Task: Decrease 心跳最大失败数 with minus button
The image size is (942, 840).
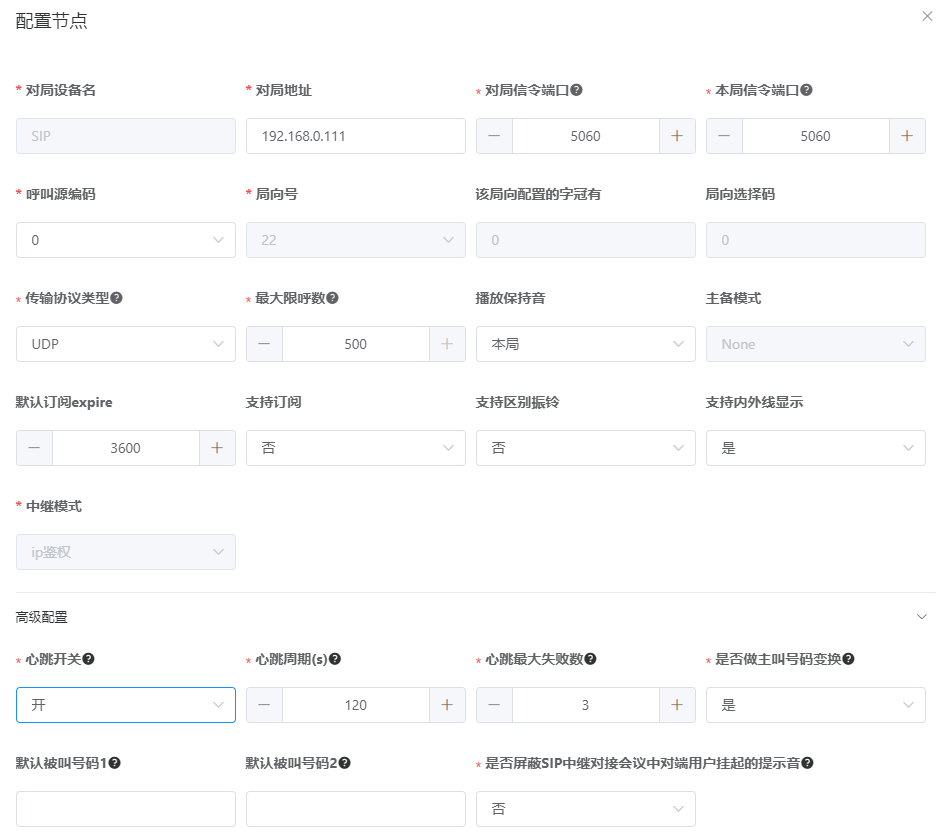Action: coord(494,705)
